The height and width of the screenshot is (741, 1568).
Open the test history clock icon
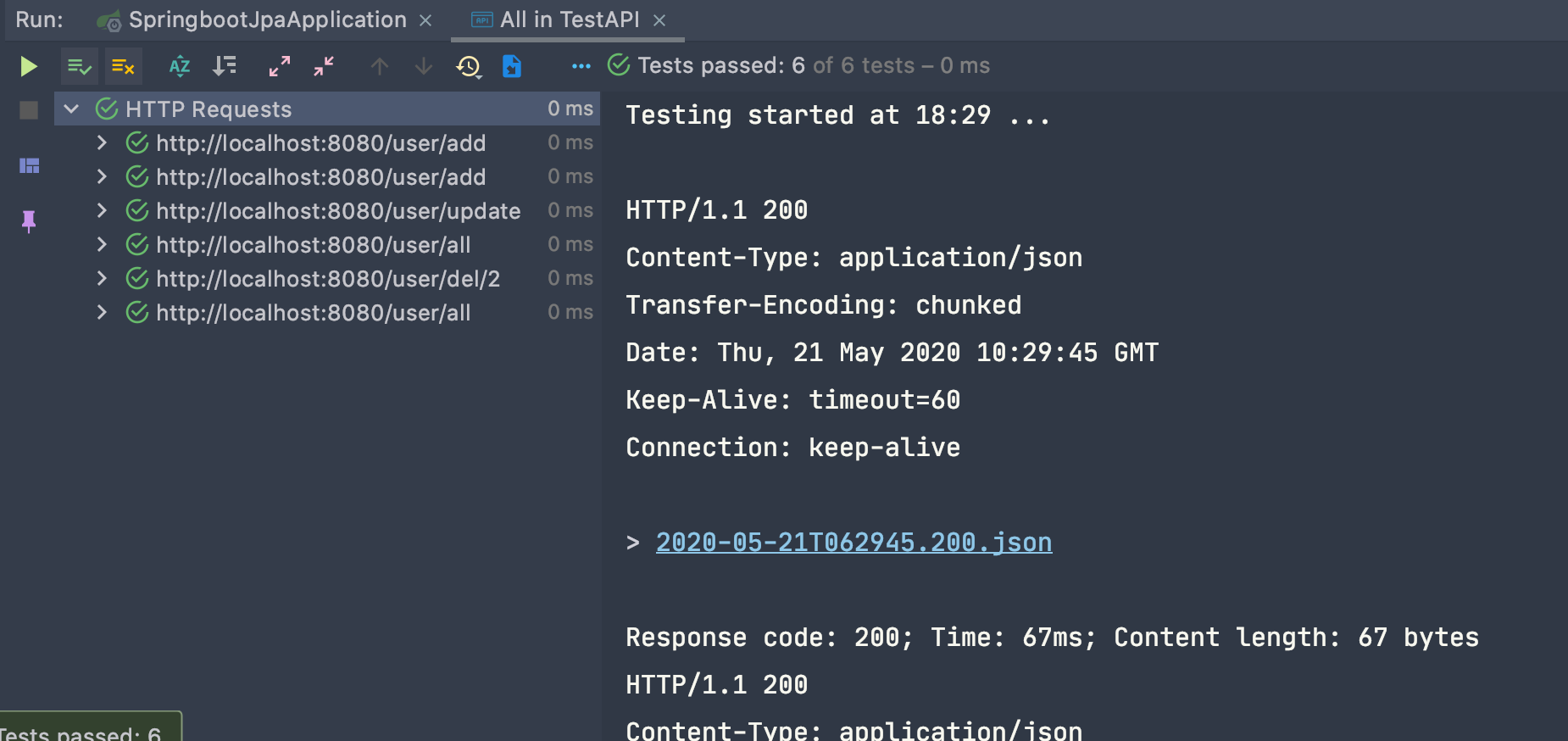tap(469, 66)
